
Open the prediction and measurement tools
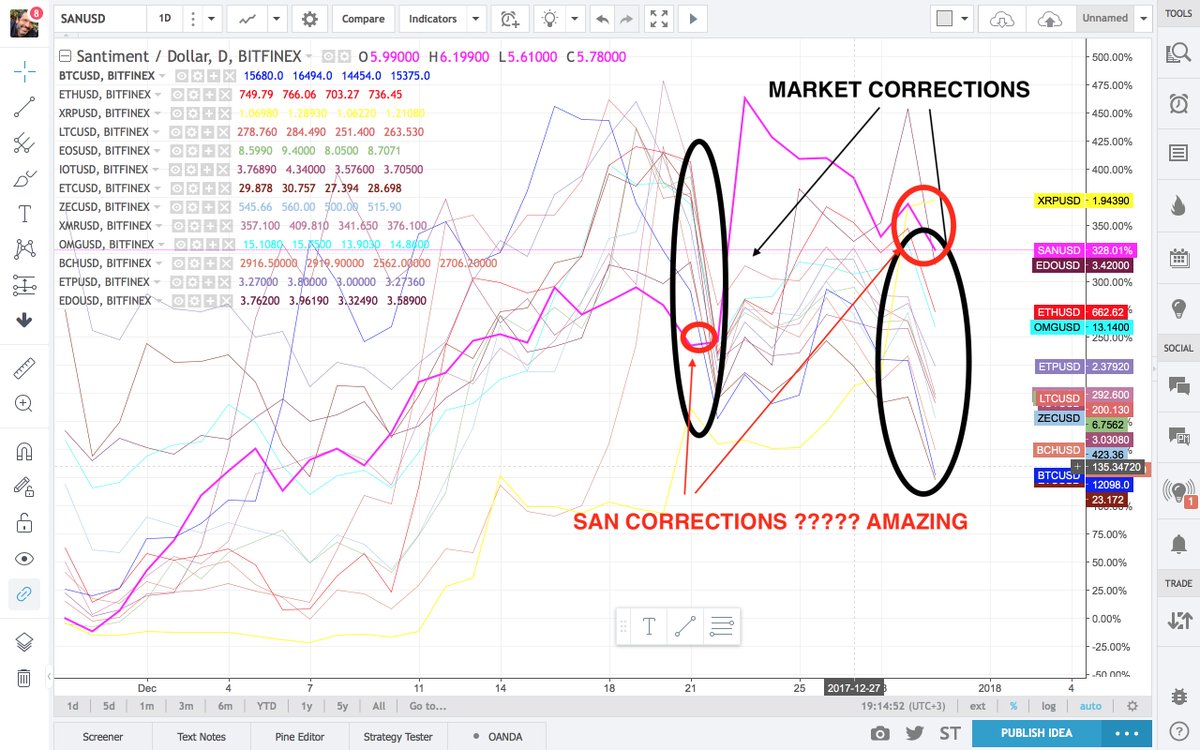pyautogui.click(x=25, y=286)
